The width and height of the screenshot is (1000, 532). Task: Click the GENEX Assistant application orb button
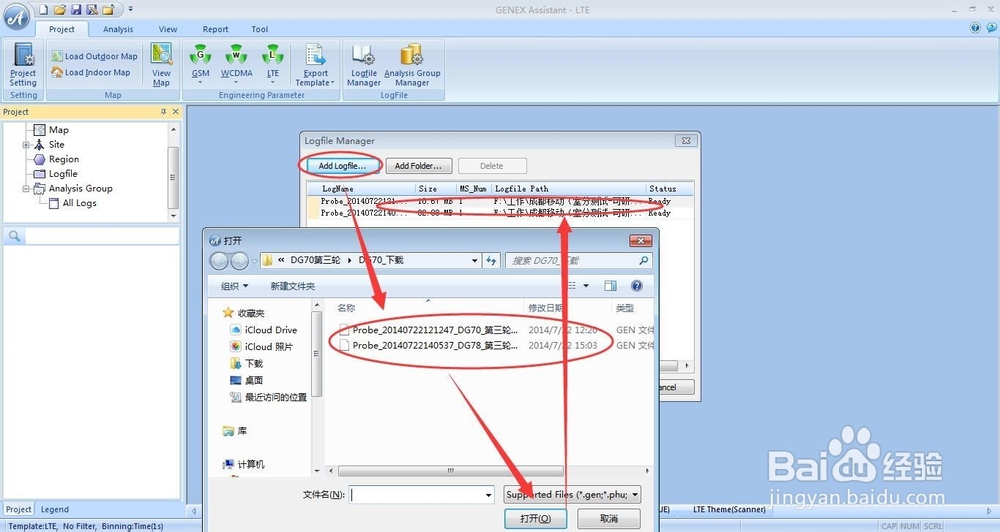[17, 17]
